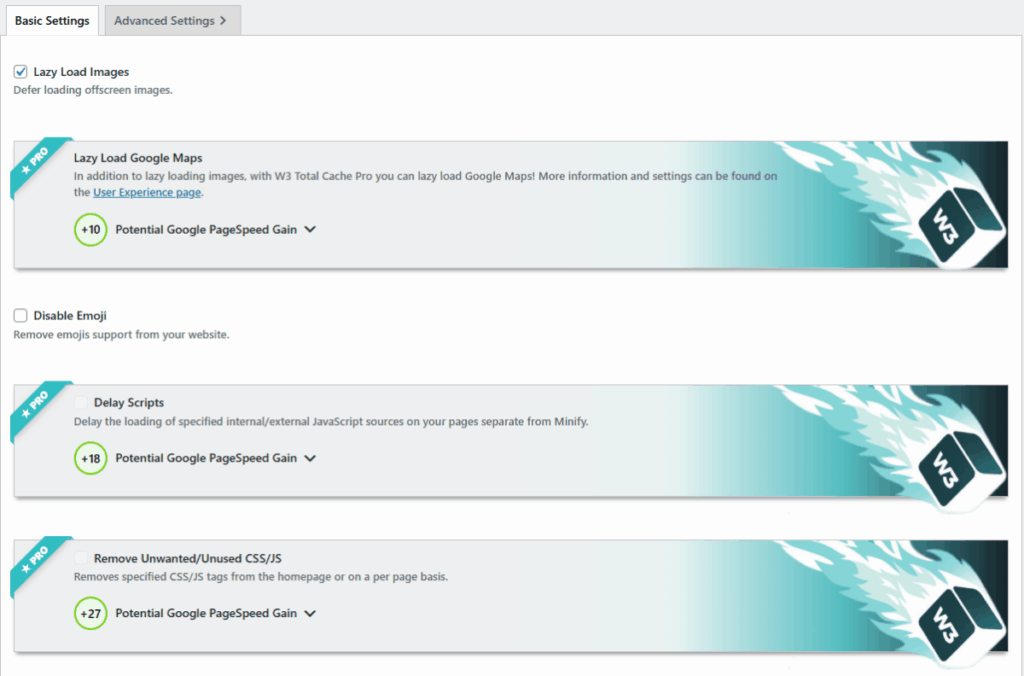Switch to the Basic Settings tab
1024x676 pixels.
point(52,21)
